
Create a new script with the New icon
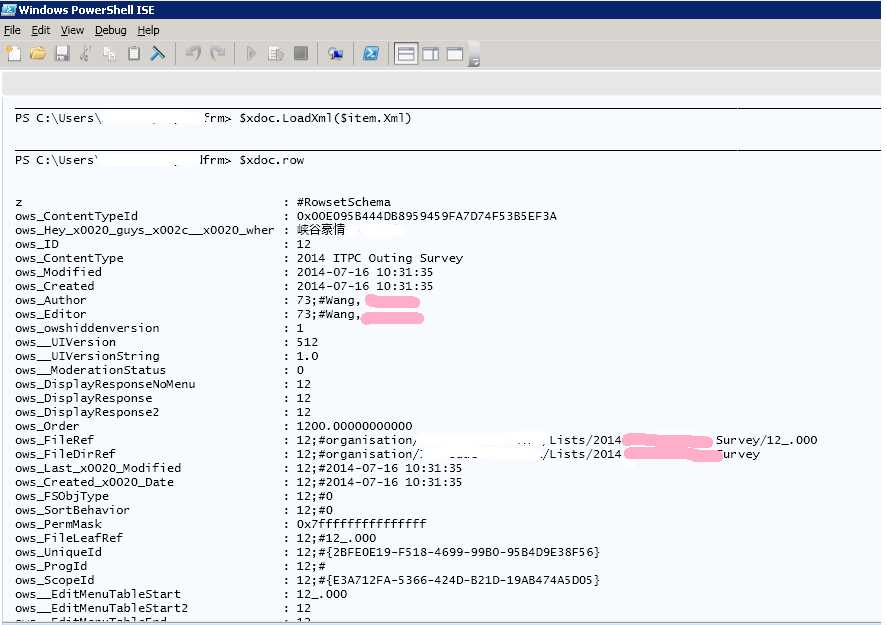tap(14, 54)
